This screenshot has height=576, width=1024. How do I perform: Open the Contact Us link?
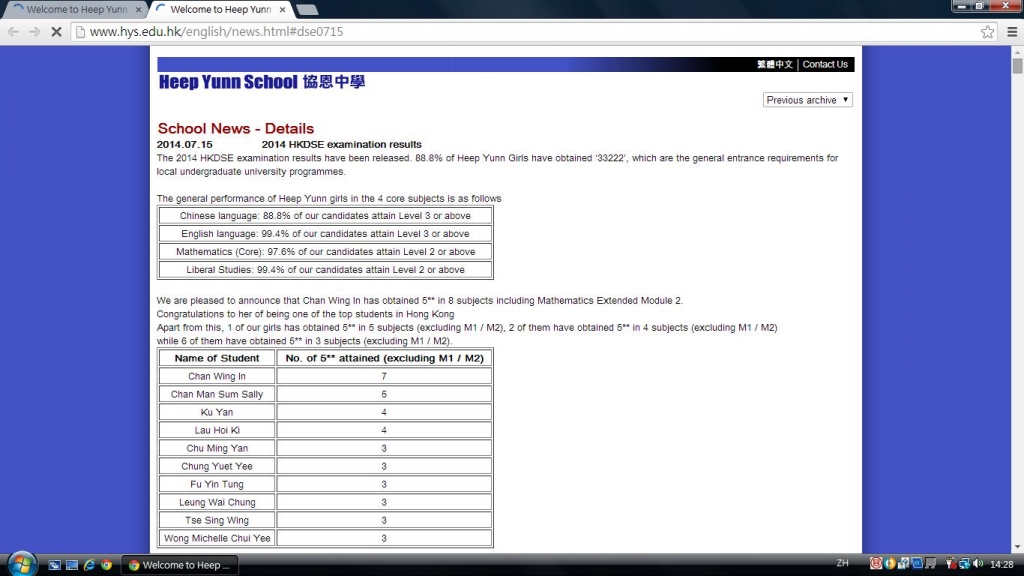(x=825, y=64)
